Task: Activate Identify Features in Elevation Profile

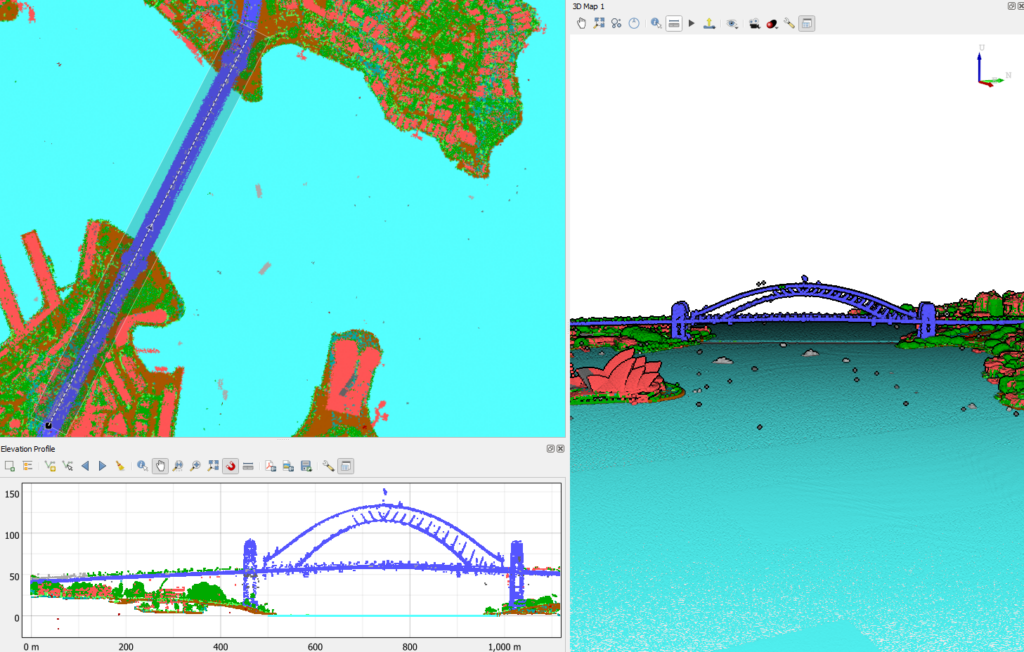Action: pos(142,466)
